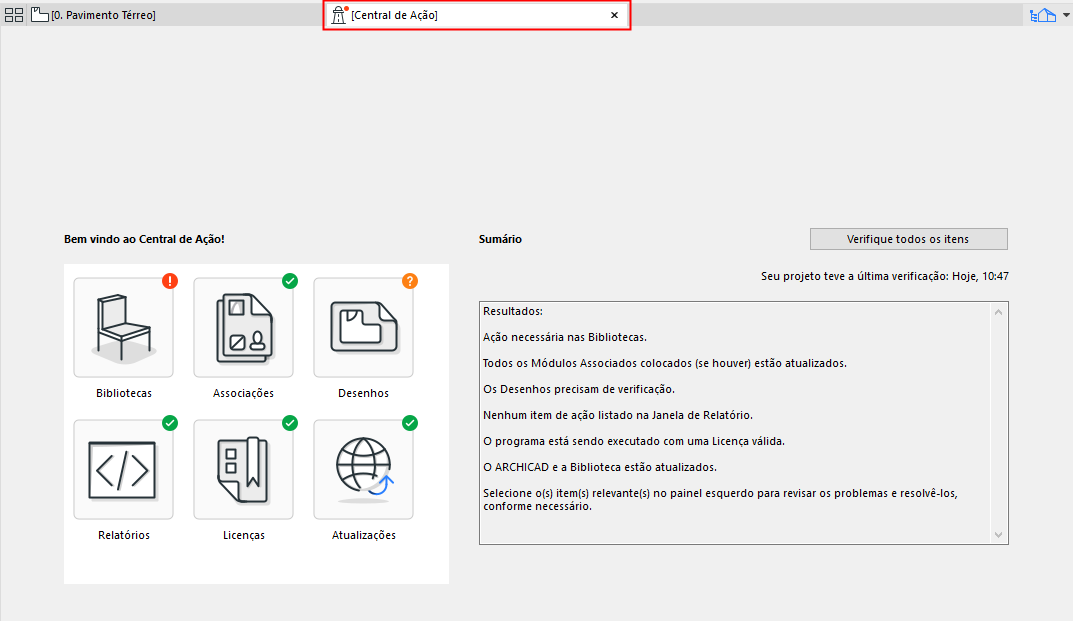Click the 'Selecione o(s) item(s) relevante(s)' line
The image size is (1073, 621).
click(x=720, y=499)
